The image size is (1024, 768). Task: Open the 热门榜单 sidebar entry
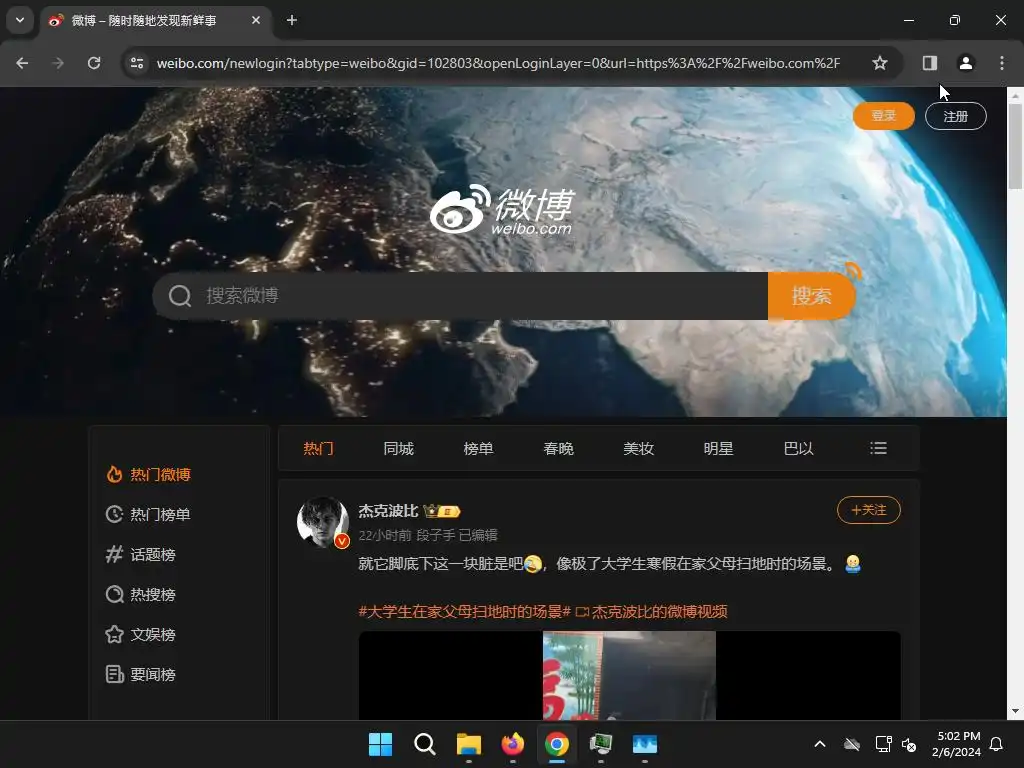tap(148, 515)
